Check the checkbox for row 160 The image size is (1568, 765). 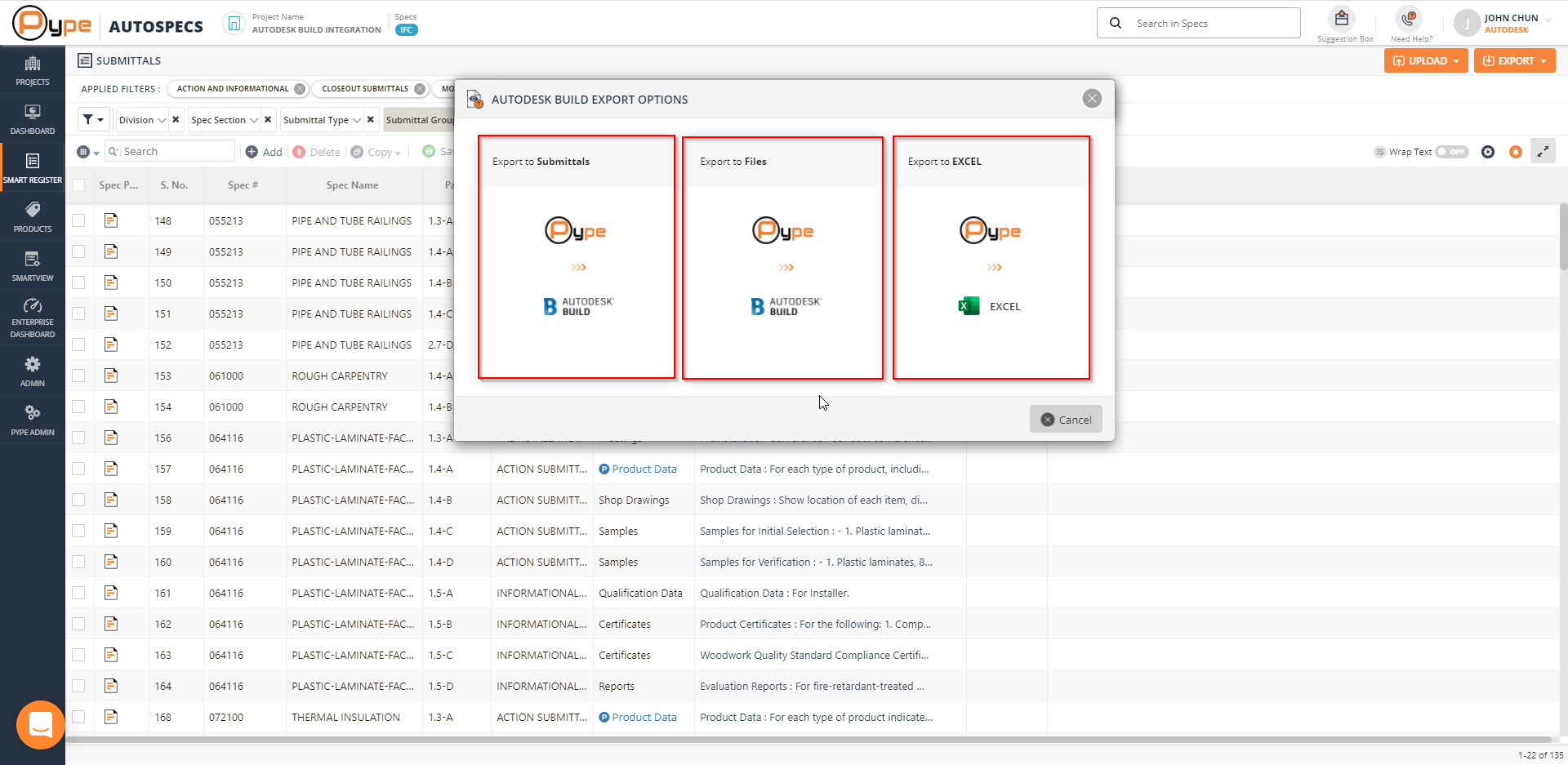[78, 562]
